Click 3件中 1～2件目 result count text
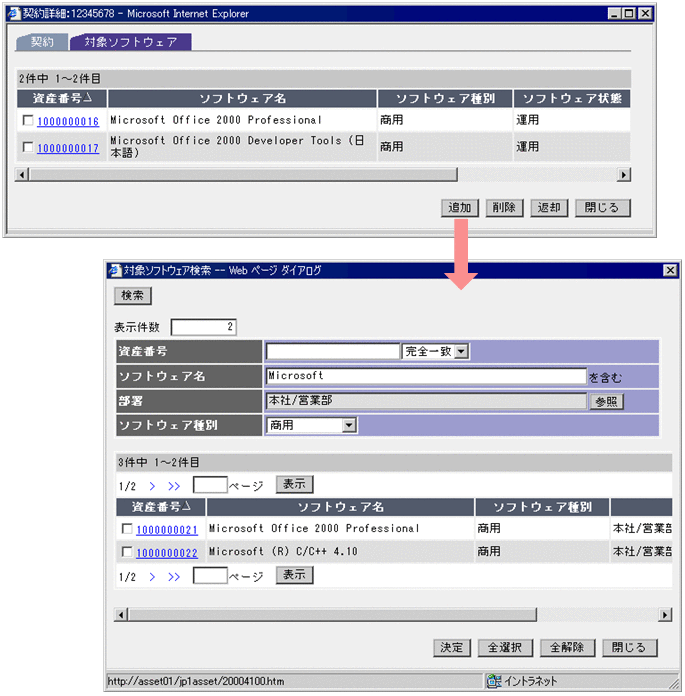685x696 pixels. (158, 462)
